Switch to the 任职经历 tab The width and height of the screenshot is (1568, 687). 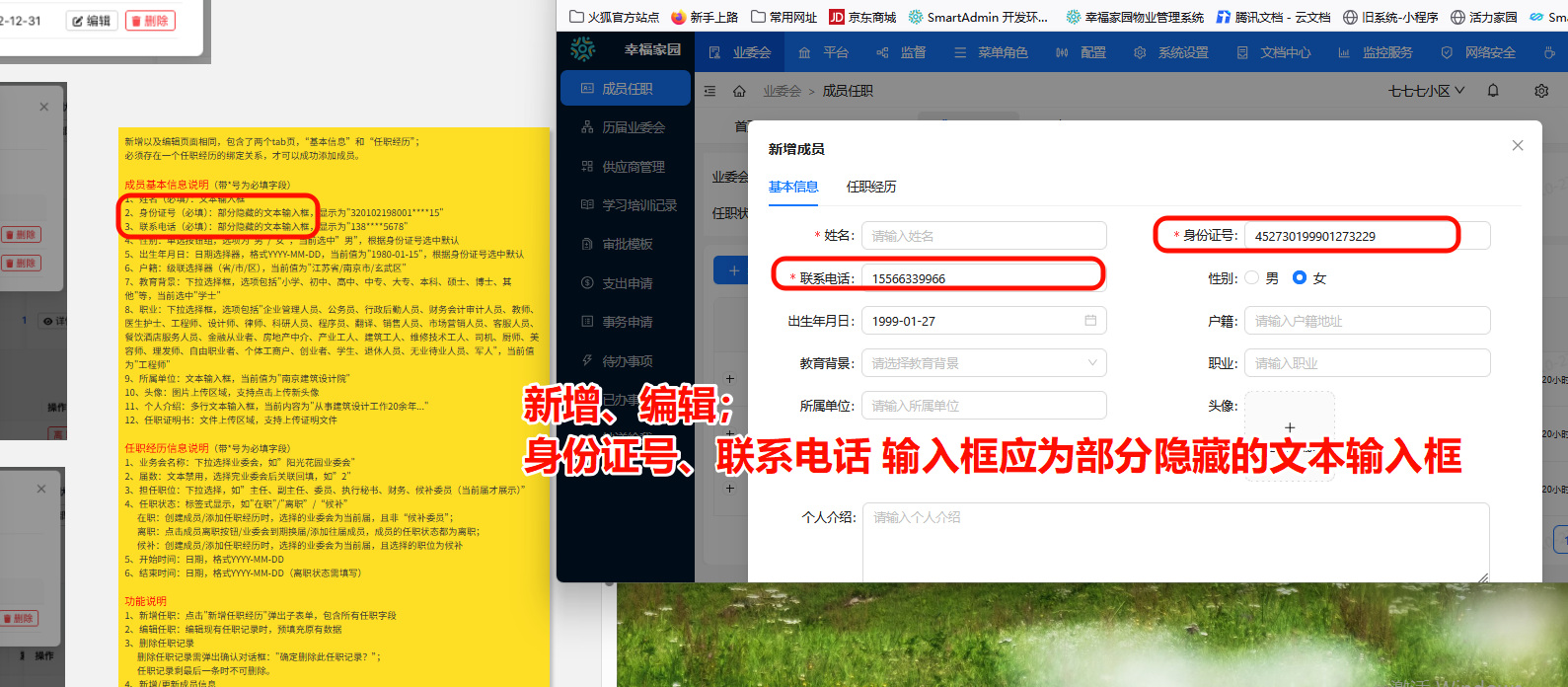point(871,187)
